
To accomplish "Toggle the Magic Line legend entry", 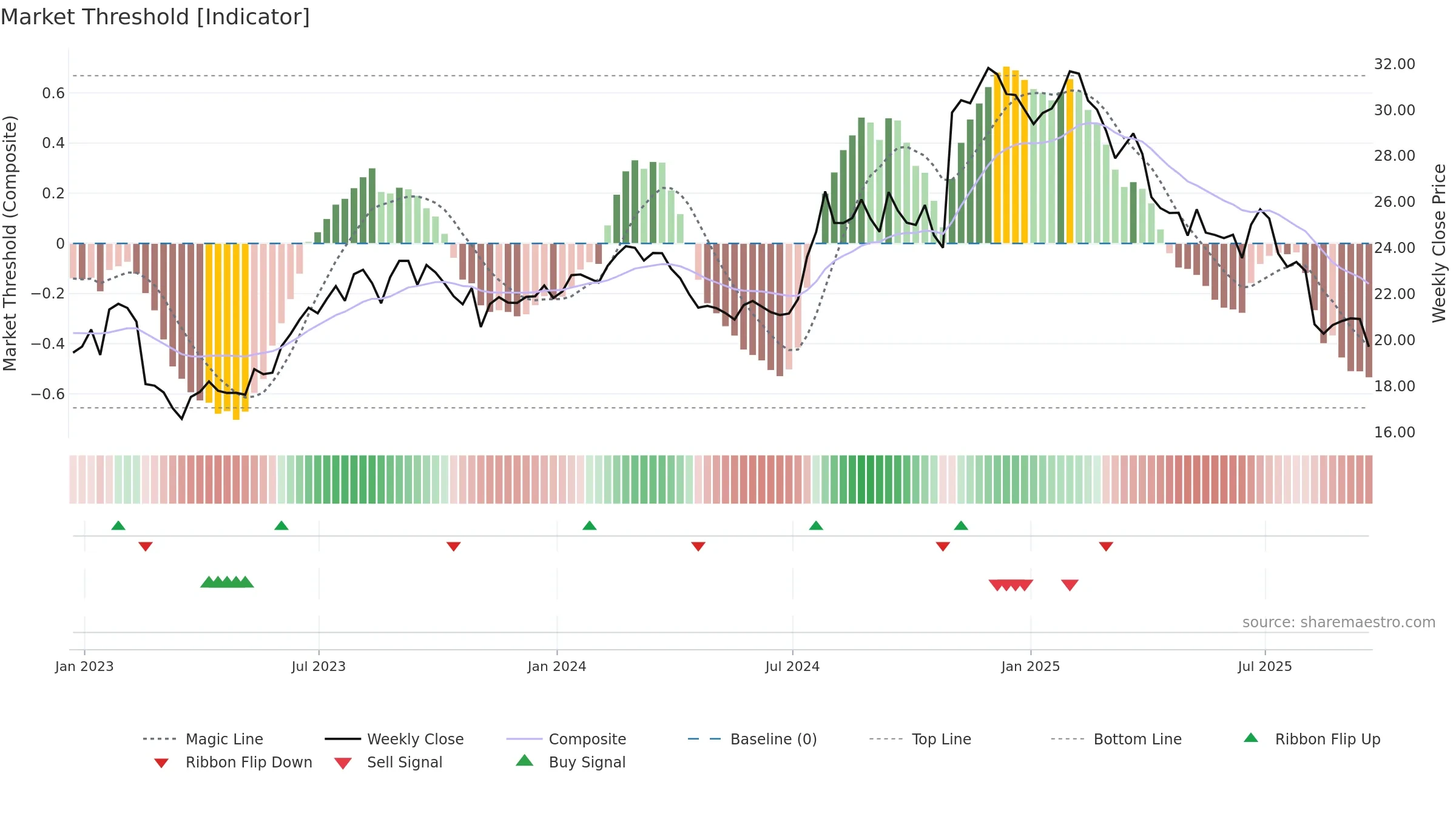I will coord(203,739).
